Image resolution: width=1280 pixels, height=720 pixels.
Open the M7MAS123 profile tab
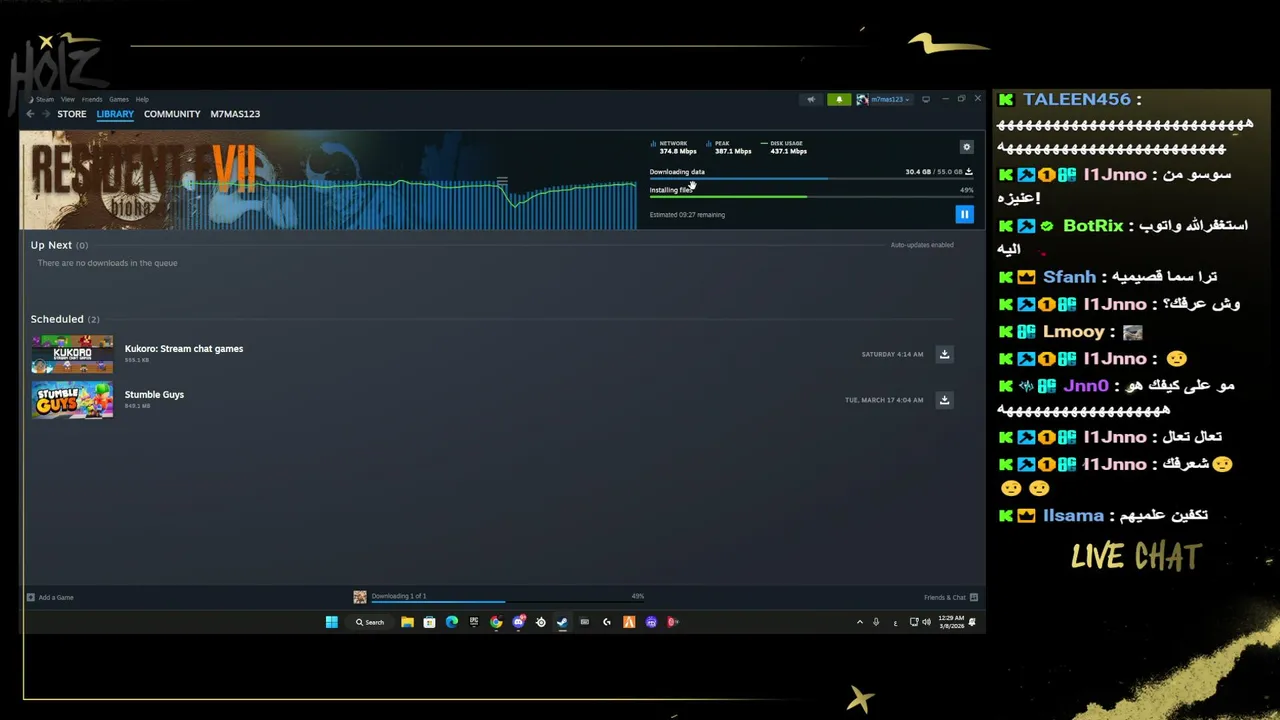point(235,114)
